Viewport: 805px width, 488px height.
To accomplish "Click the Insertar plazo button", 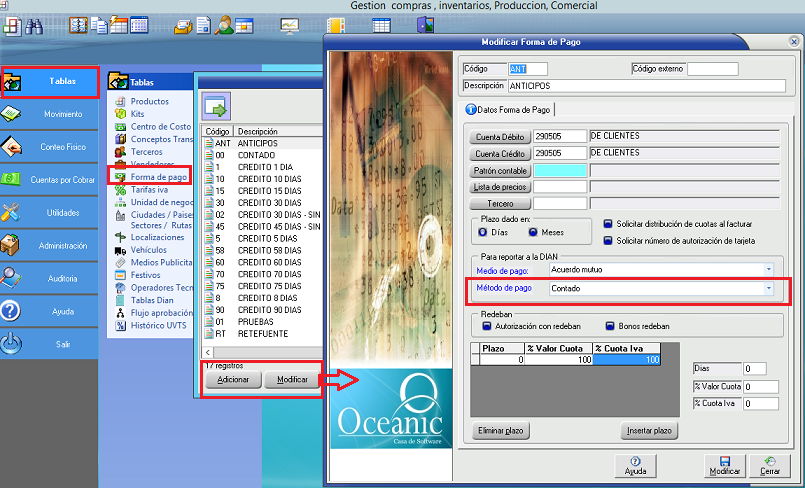I will tap(649, 431).
